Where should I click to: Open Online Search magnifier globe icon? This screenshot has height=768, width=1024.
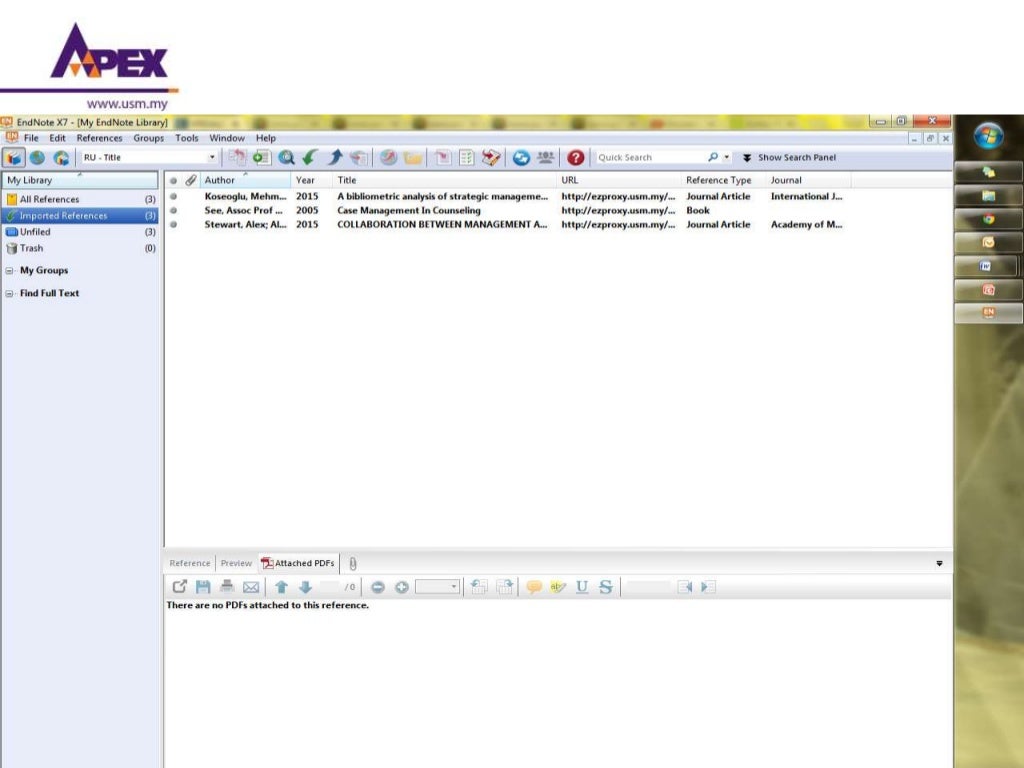[x=286, y=157]
